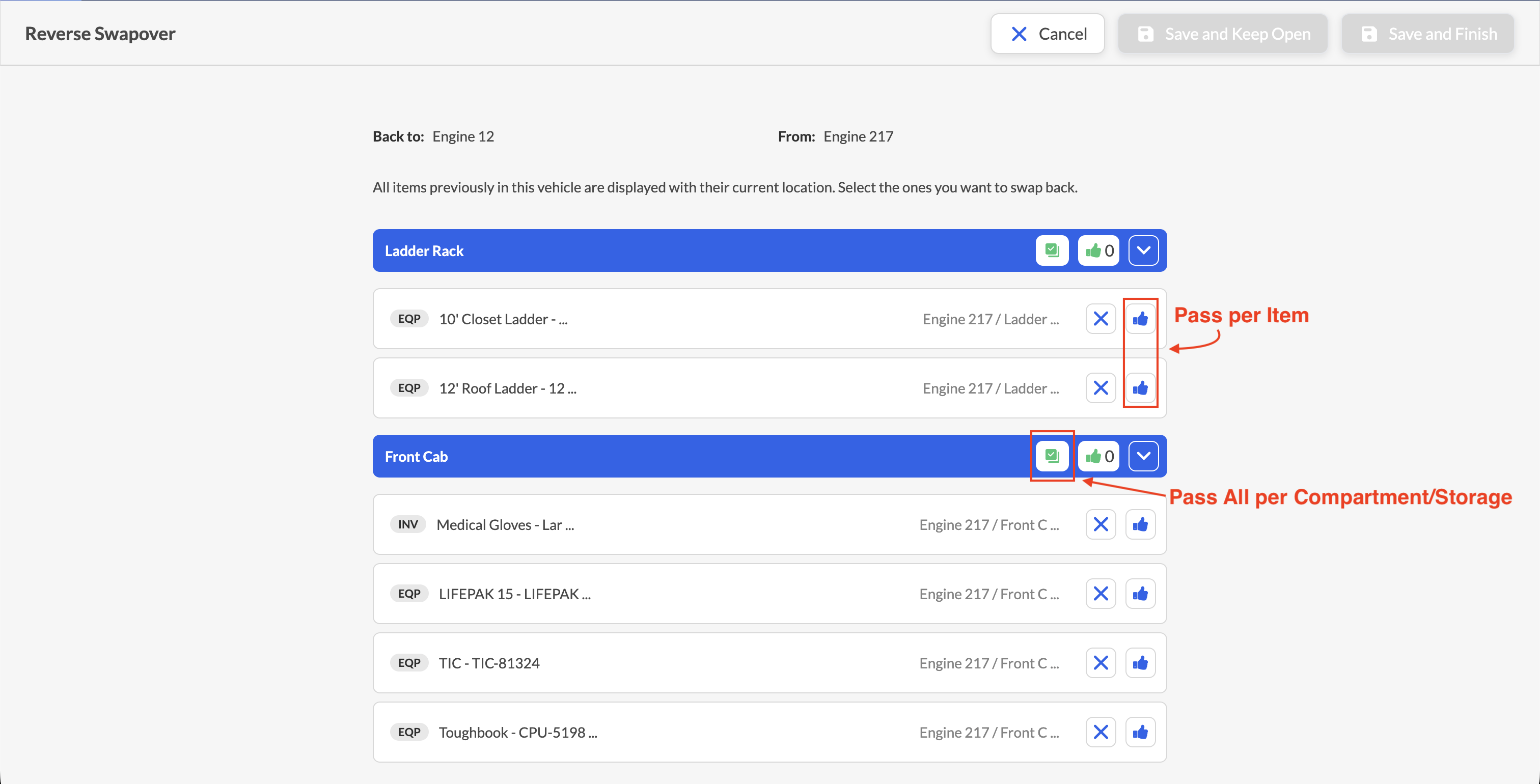Click the LIFEPAK 15 item name
This screenshot has width=1540, height=784.
(515, 594)
